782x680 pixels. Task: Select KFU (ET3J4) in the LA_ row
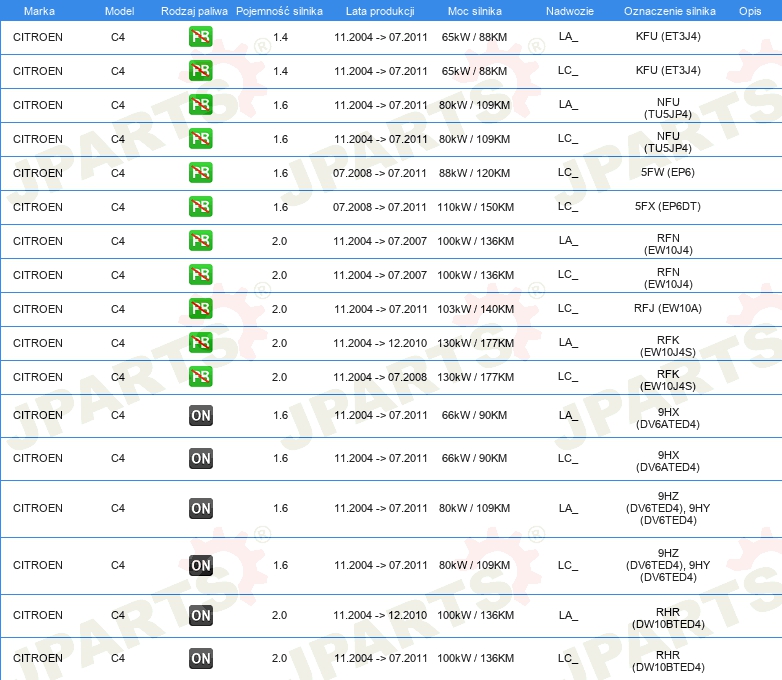[x=668, y=36]
